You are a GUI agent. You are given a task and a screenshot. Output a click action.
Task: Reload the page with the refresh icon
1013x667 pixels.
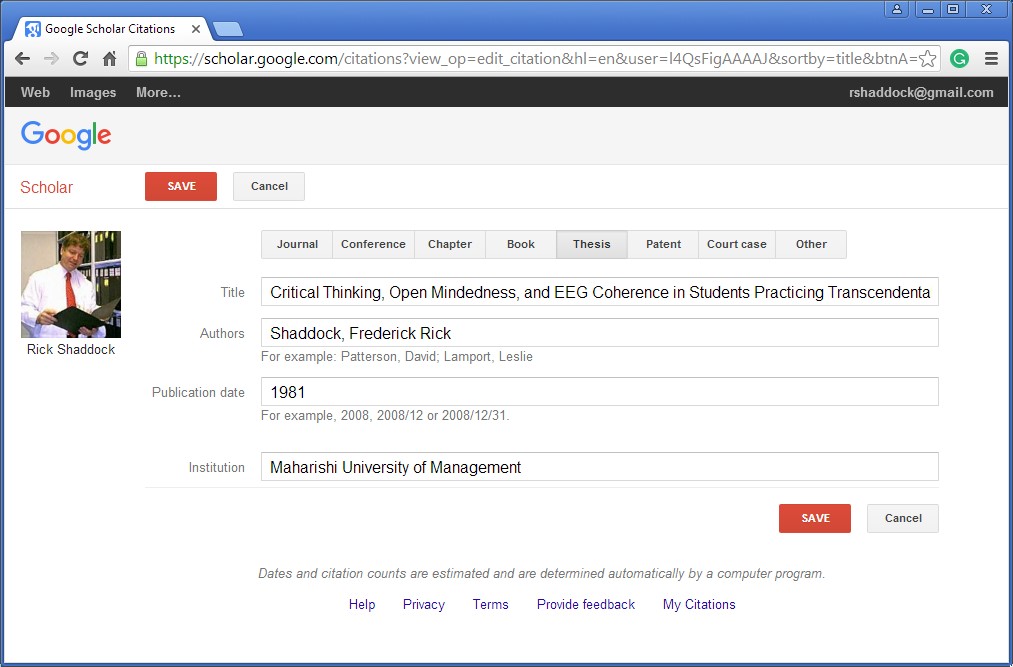[80, 59]
